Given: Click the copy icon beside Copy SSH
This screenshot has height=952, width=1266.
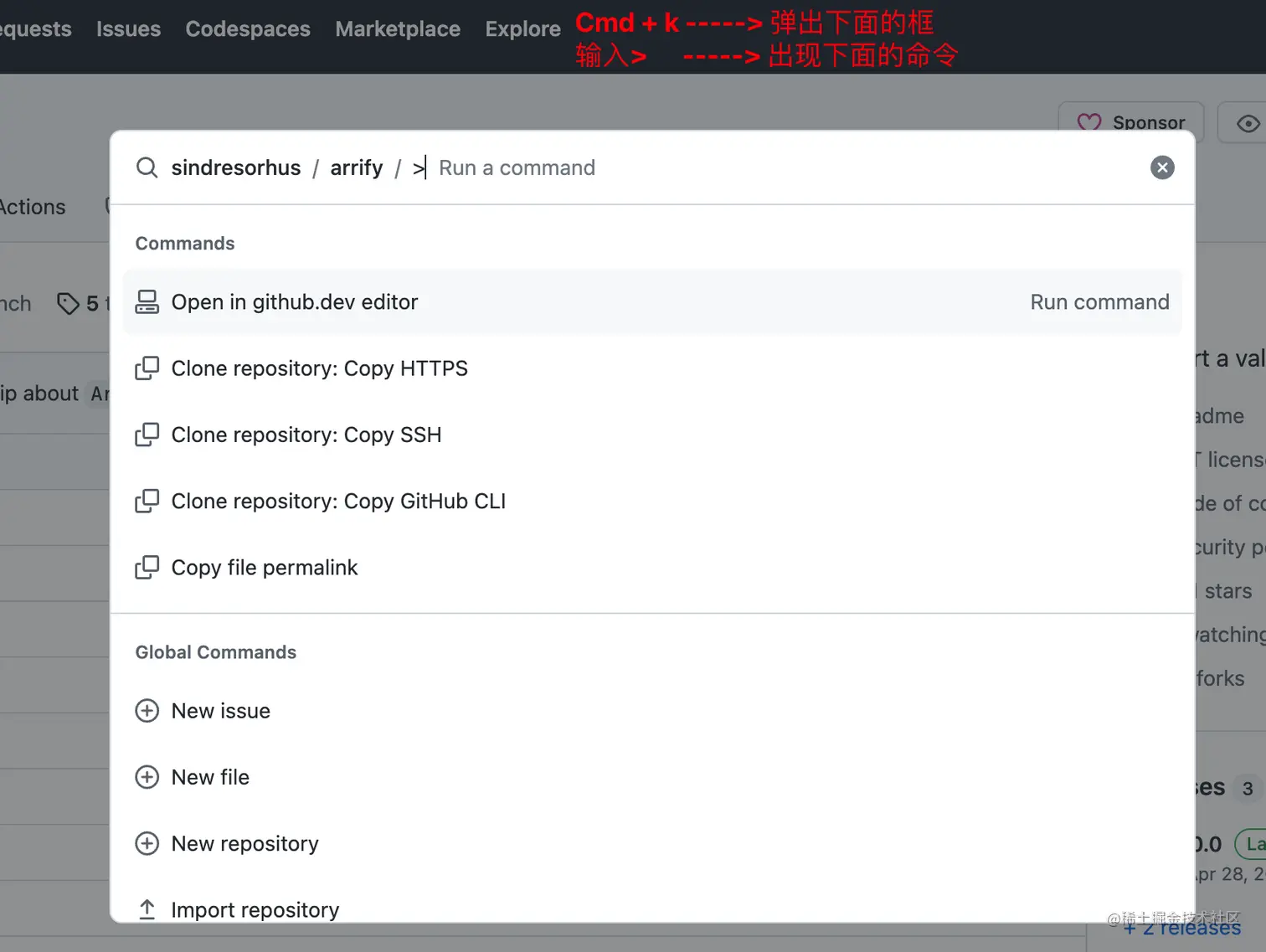Looking at the screenshot, I should pos(147,435).
